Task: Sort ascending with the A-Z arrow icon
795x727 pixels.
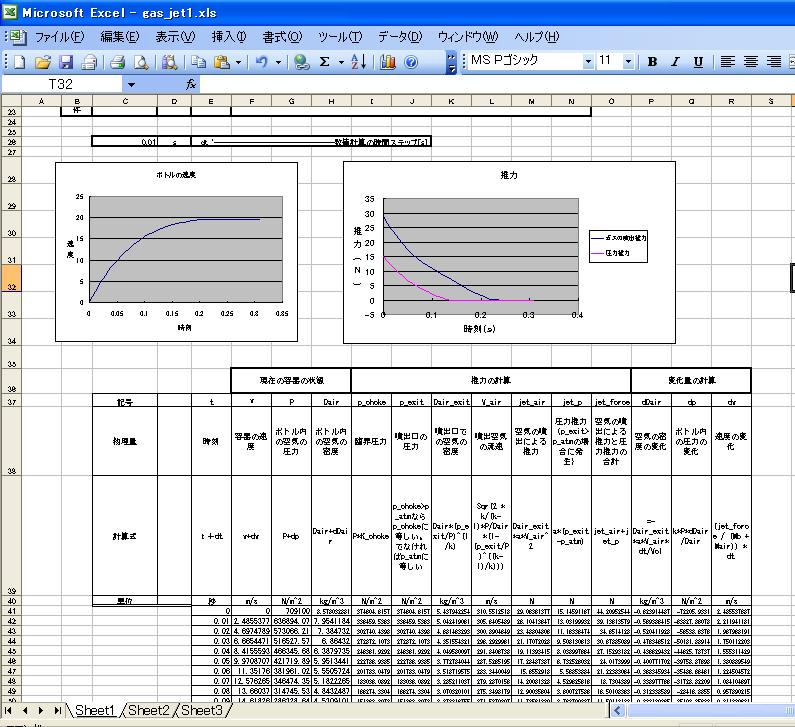Action: [x=358, y=62]
